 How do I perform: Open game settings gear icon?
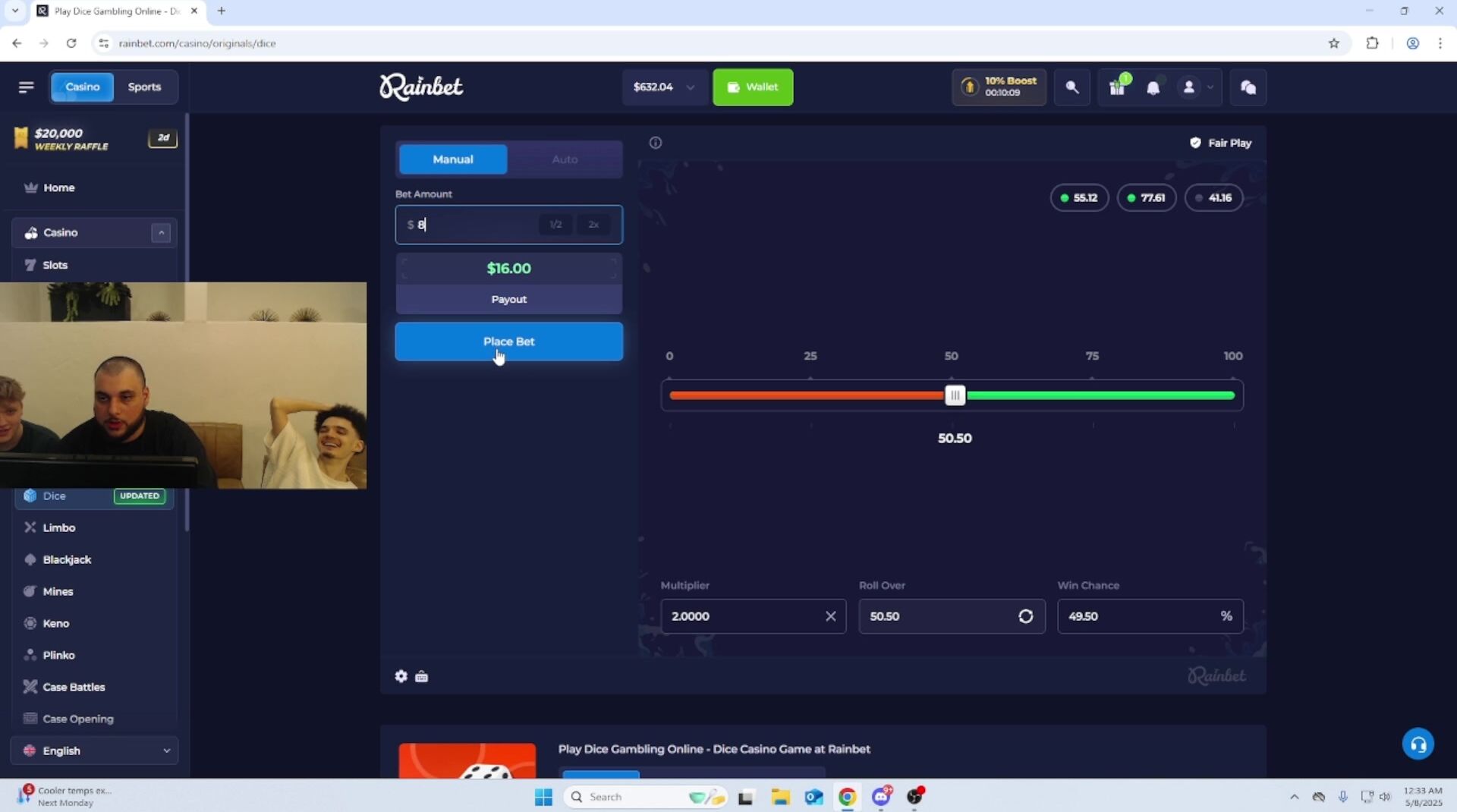pos(401,676)
